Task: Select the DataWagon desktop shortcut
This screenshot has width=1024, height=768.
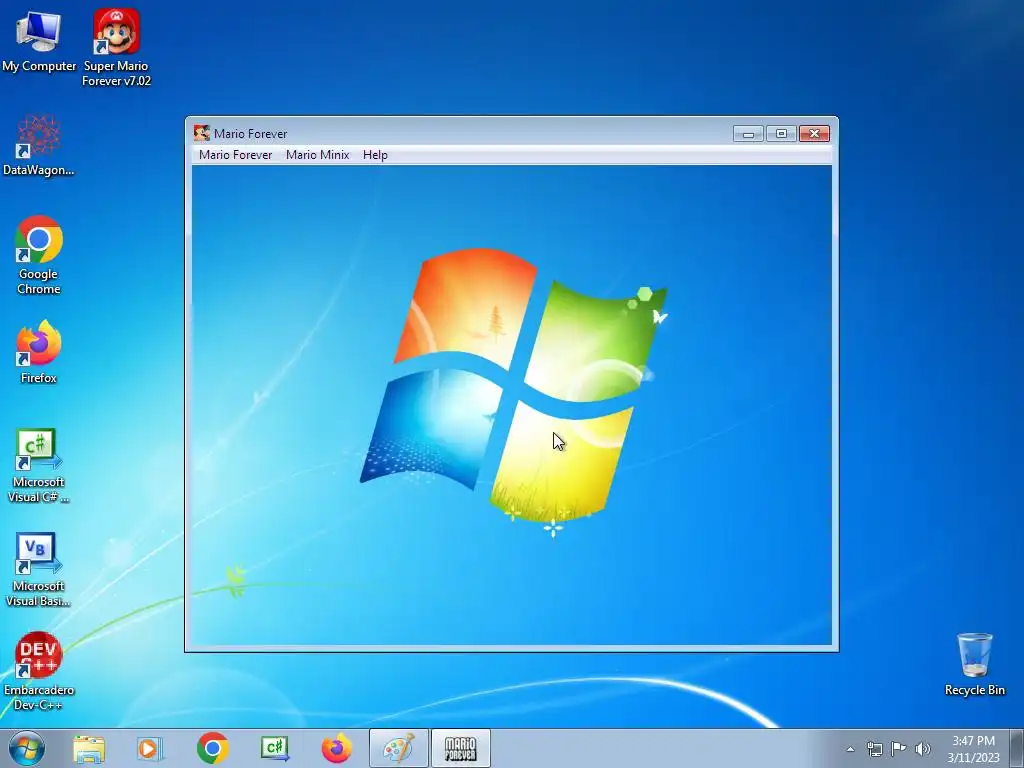Action: 39,146
